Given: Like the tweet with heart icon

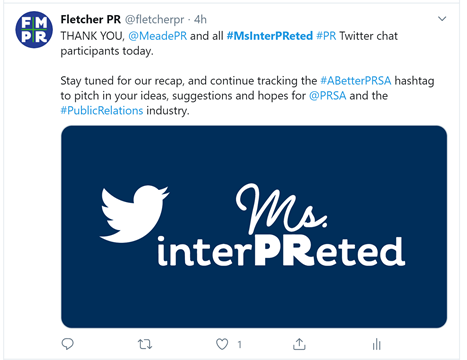Looking at the screenshot, I should click(x=222, y=344).
